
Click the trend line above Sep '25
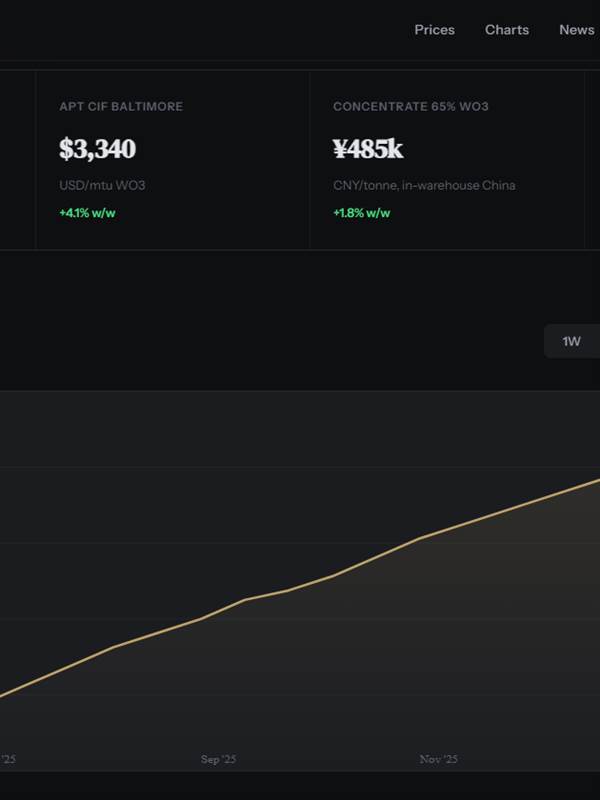[x=217, y=611]
